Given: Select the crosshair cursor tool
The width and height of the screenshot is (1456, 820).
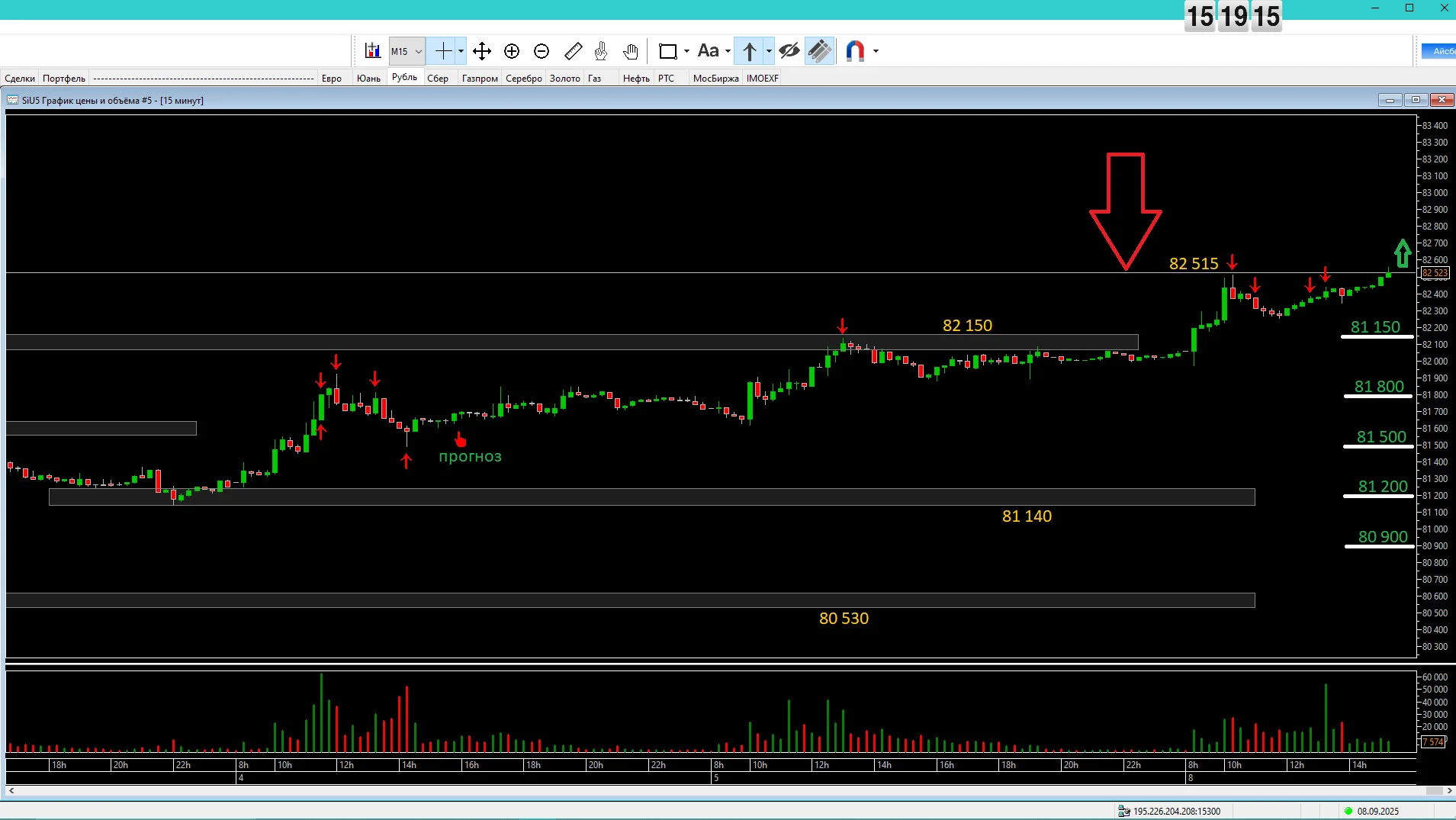Looking at the screenshot, I should click(x=443, y=51).
